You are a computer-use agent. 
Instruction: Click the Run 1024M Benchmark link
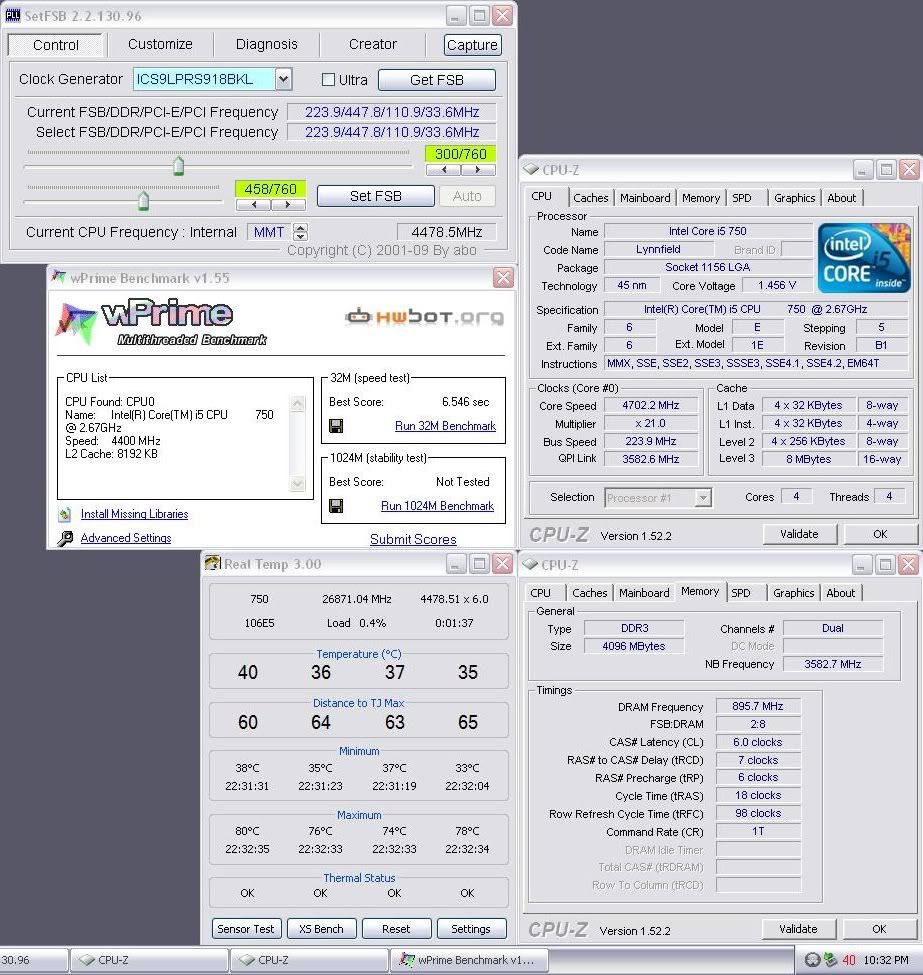tap(437, 506)
